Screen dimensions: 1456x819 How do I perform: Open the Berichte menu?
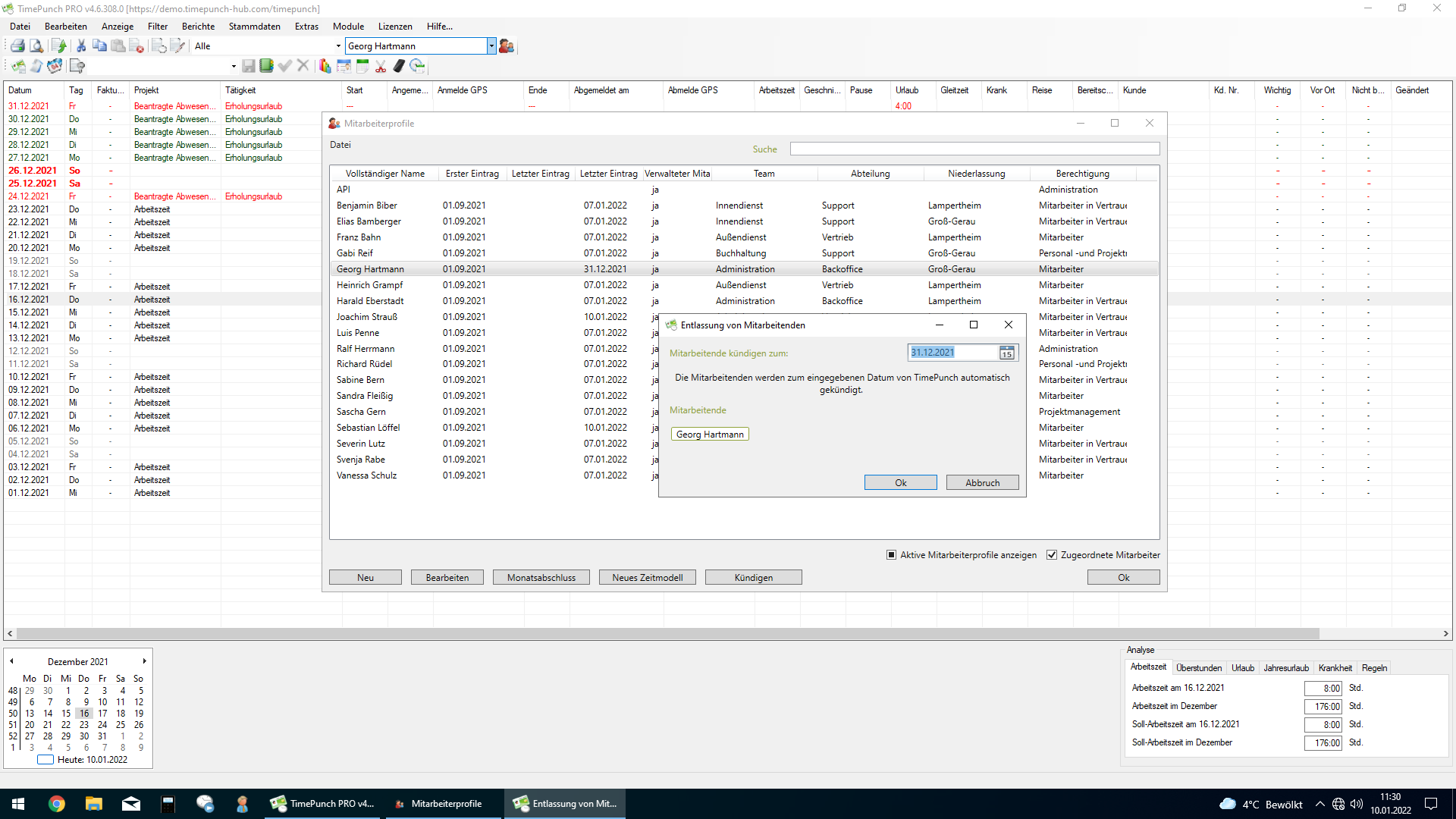click(x=198, y=27)
